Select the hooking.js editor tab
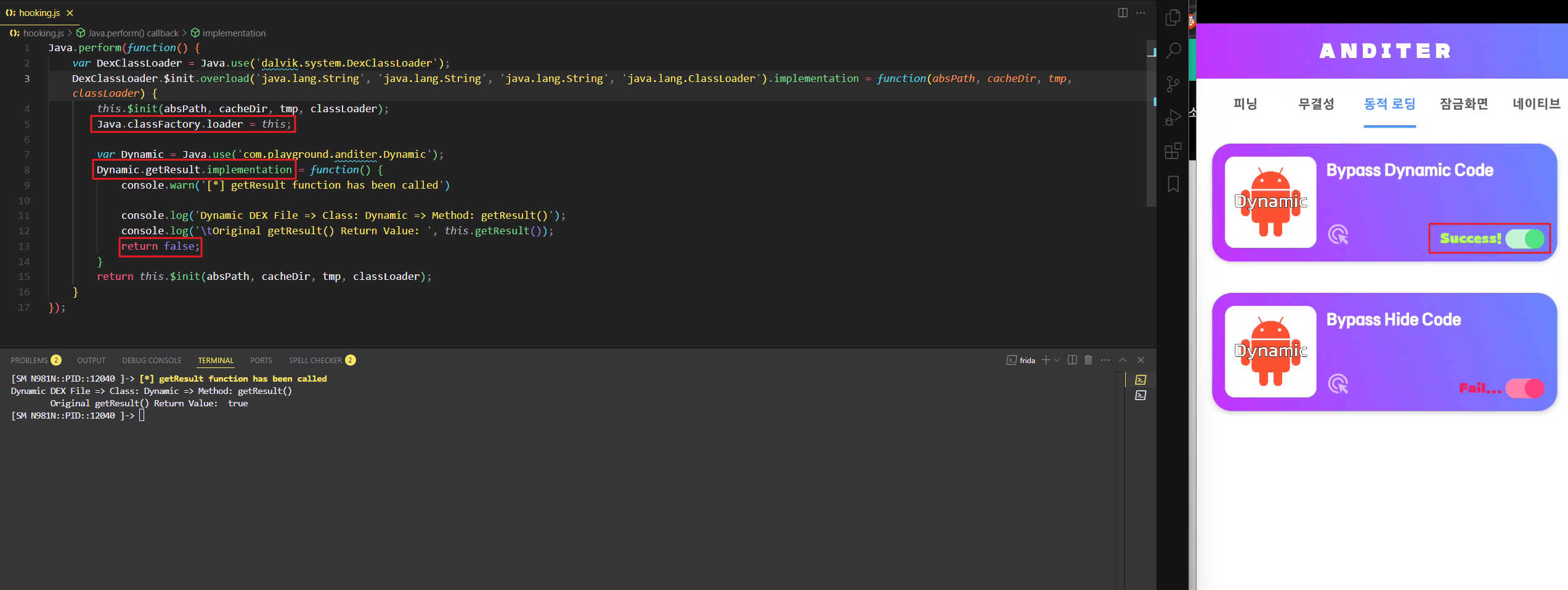This screenshot has height=590, width=1568. (40, 12)
